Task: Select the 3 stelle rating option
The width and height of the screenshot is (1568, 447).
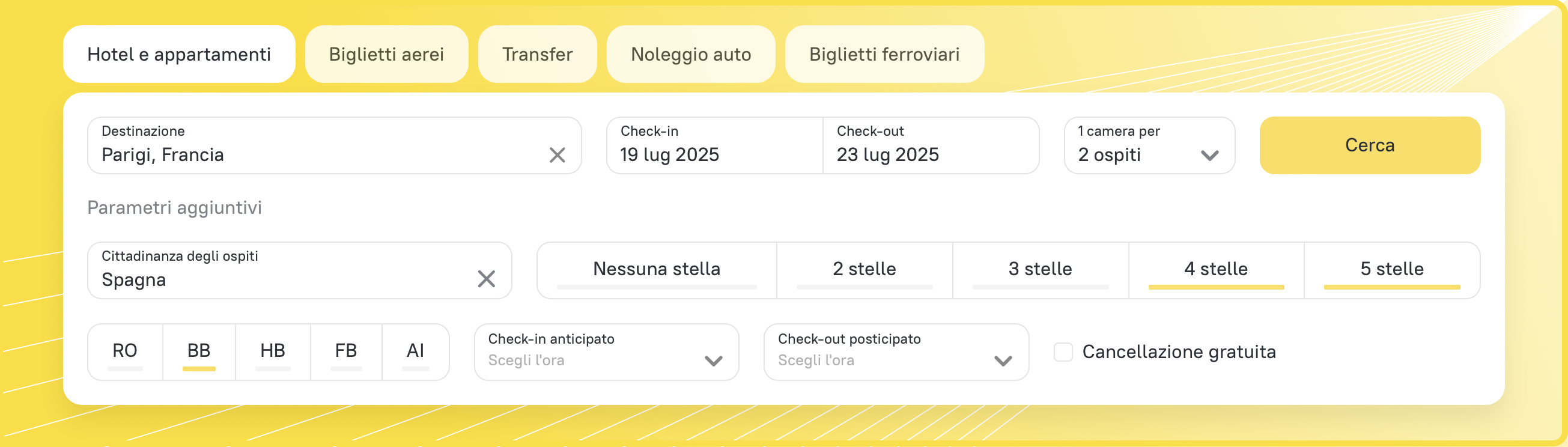Action: point(1040,269)
